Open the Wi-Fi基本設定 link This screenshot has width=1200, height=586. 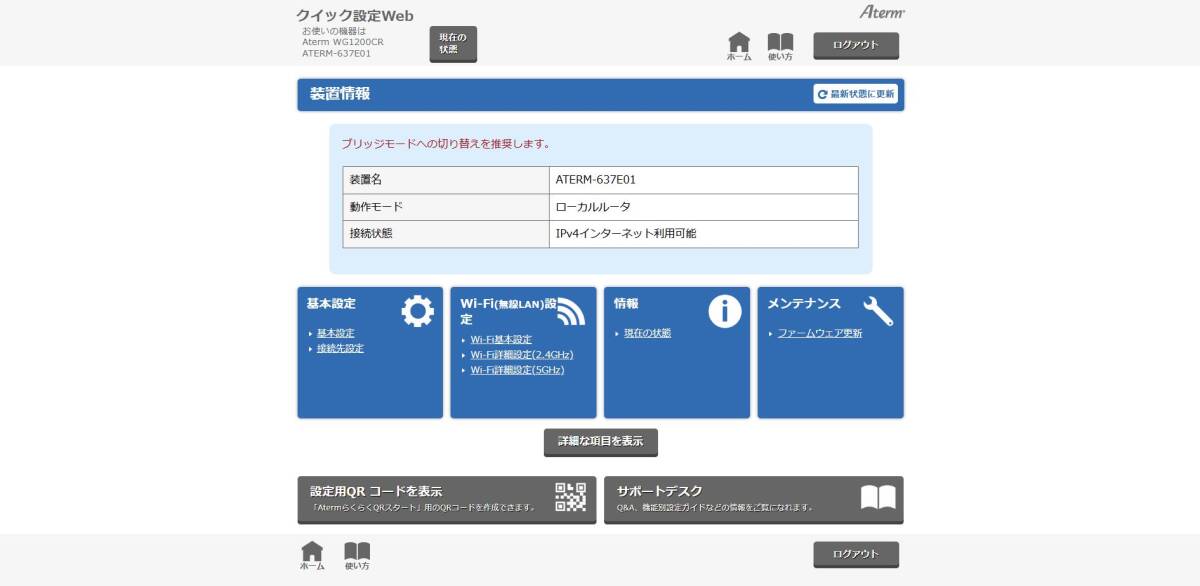500,339
